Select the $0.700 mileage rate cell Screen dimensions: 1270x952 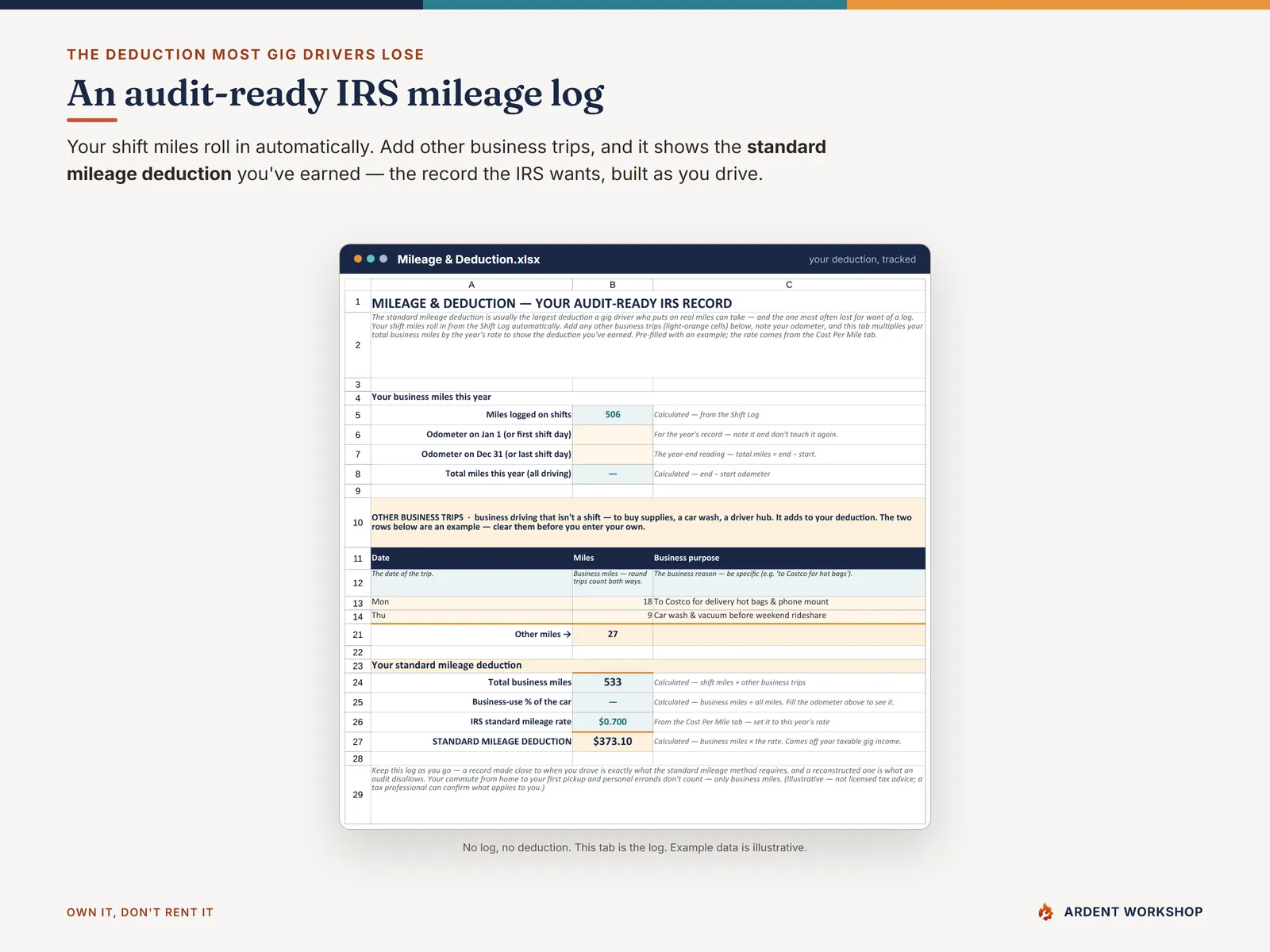(x=613, y=722)
